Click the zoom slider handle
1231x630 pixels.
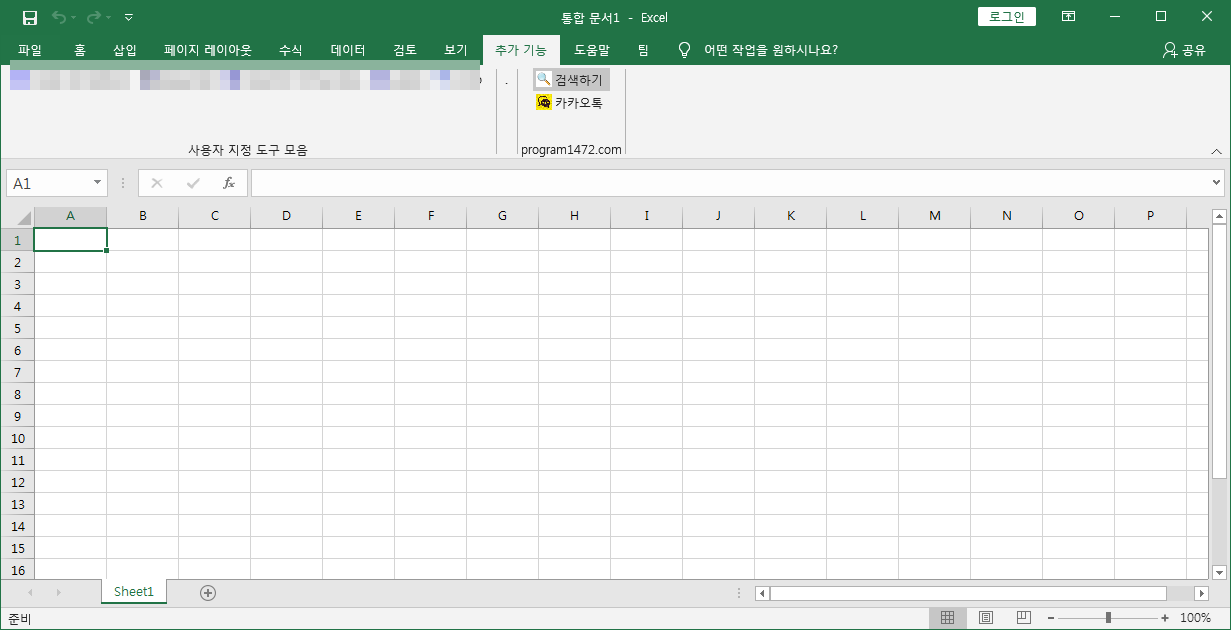click(1108, 618)
